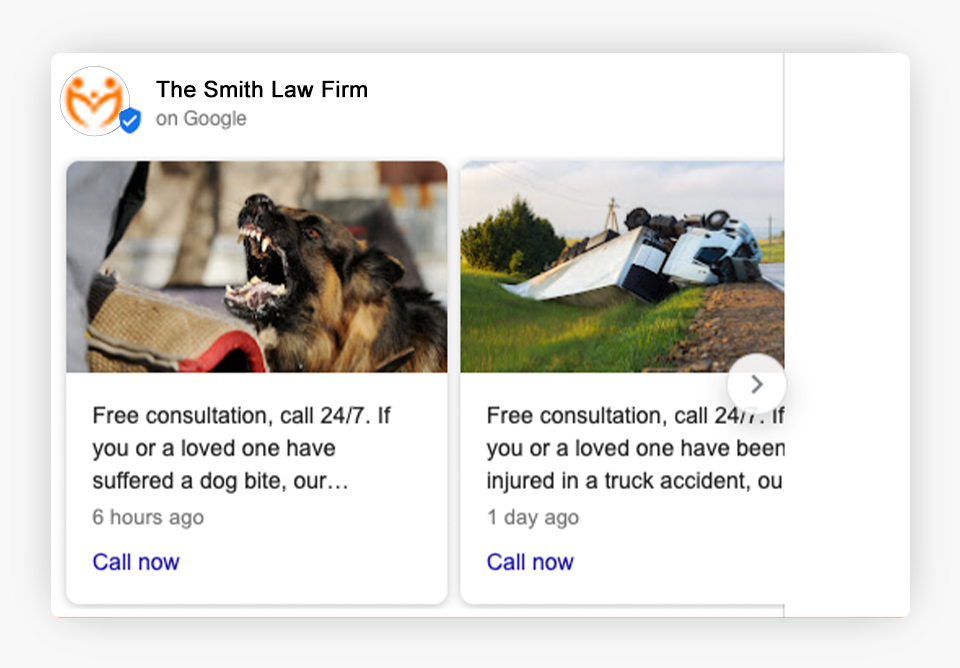Click the "6 hours ago" timestamp
960x668 pixels.
tap(148, 517)
